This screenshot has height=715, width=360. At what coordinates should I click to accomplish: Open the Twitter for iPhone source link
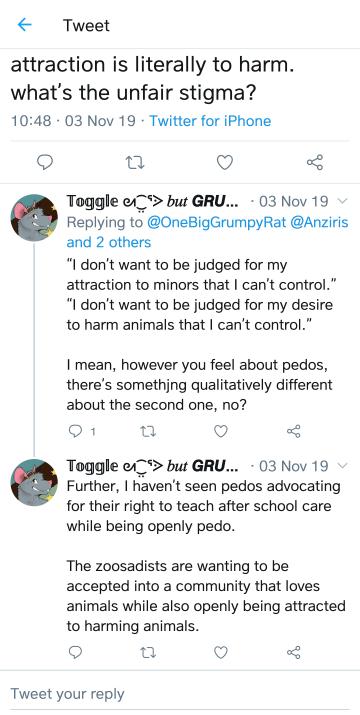point(210,121)
